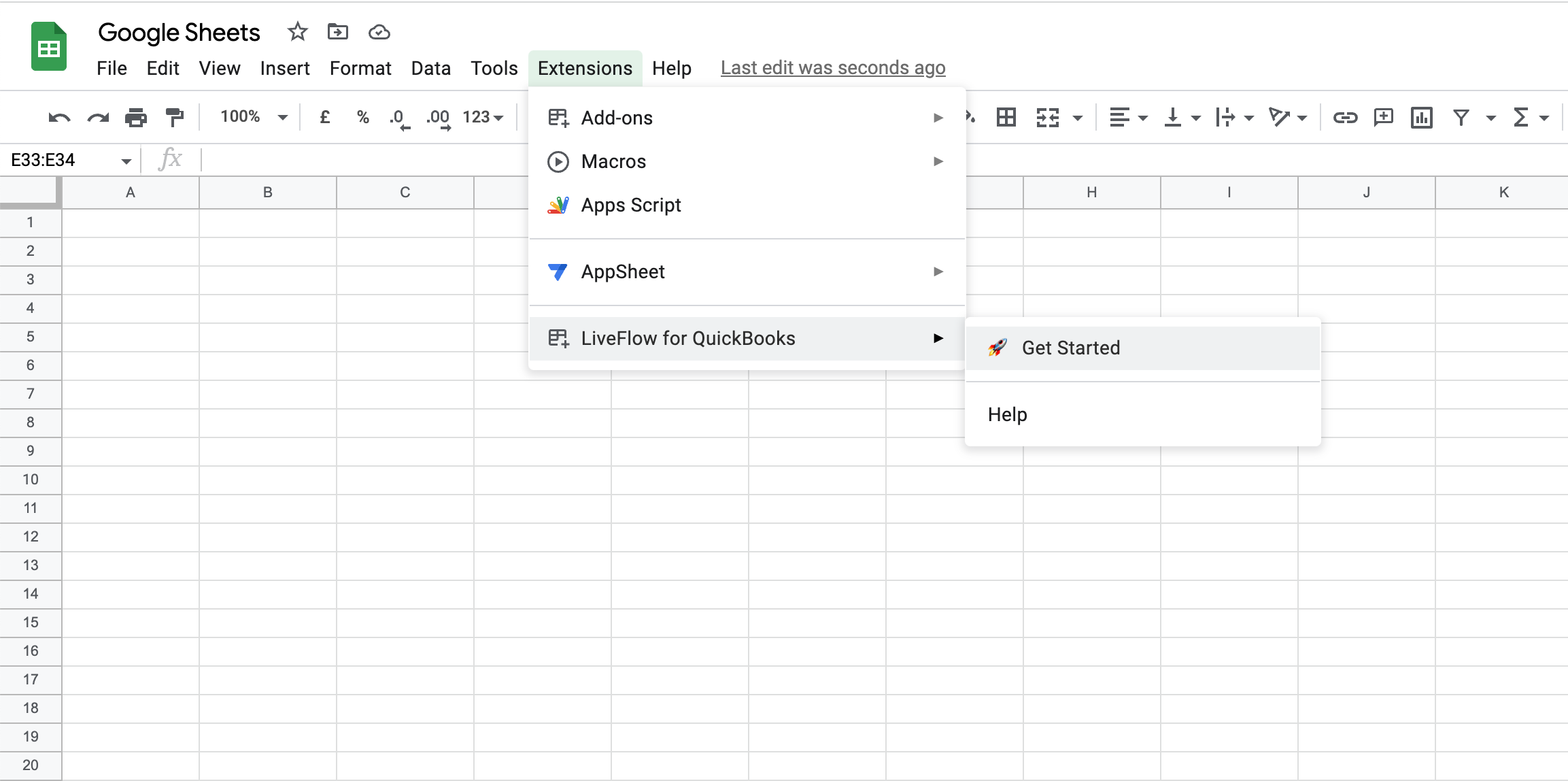This screenshot has width=1568, height=781.
Task: Expand the AppSheet submenu
Action: [x=747, y=271]
